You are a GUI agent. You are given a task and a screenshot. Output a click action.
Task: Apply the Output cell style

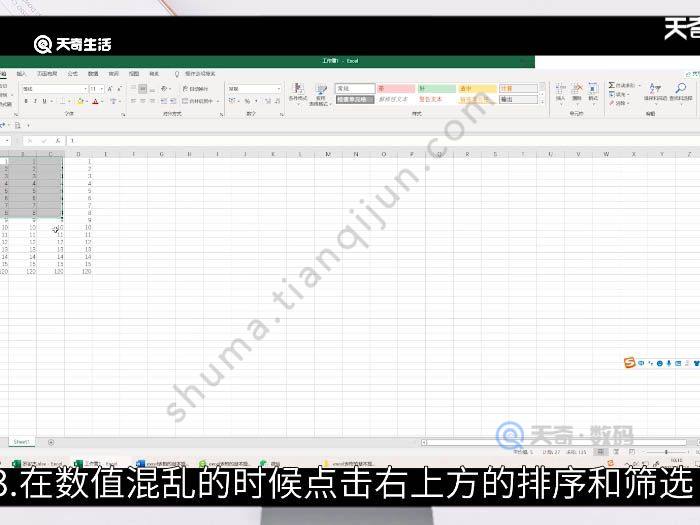click(x=518, y=99)
